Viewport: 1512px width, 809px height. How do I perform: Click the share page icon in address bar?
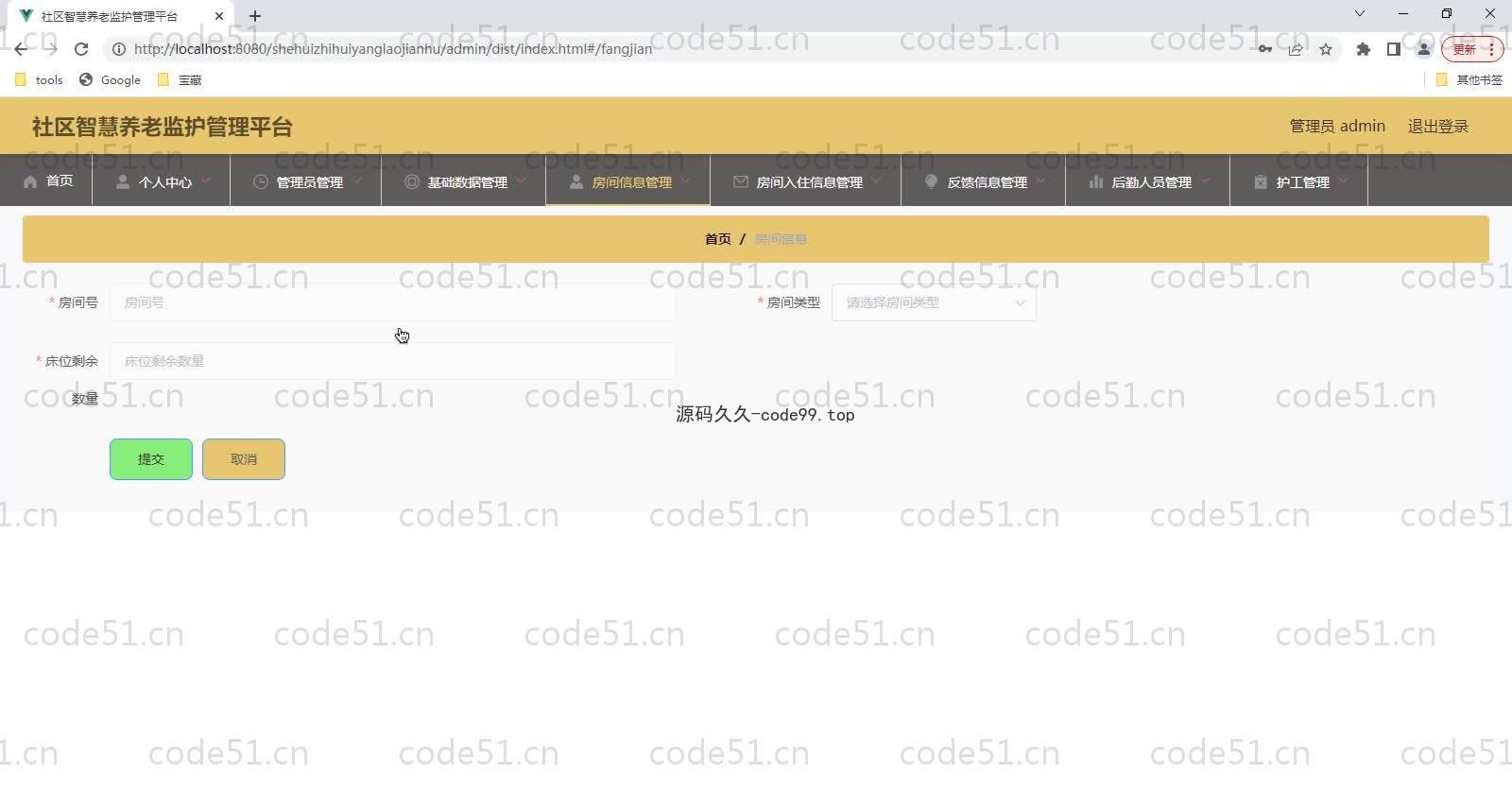[1296, 49]
